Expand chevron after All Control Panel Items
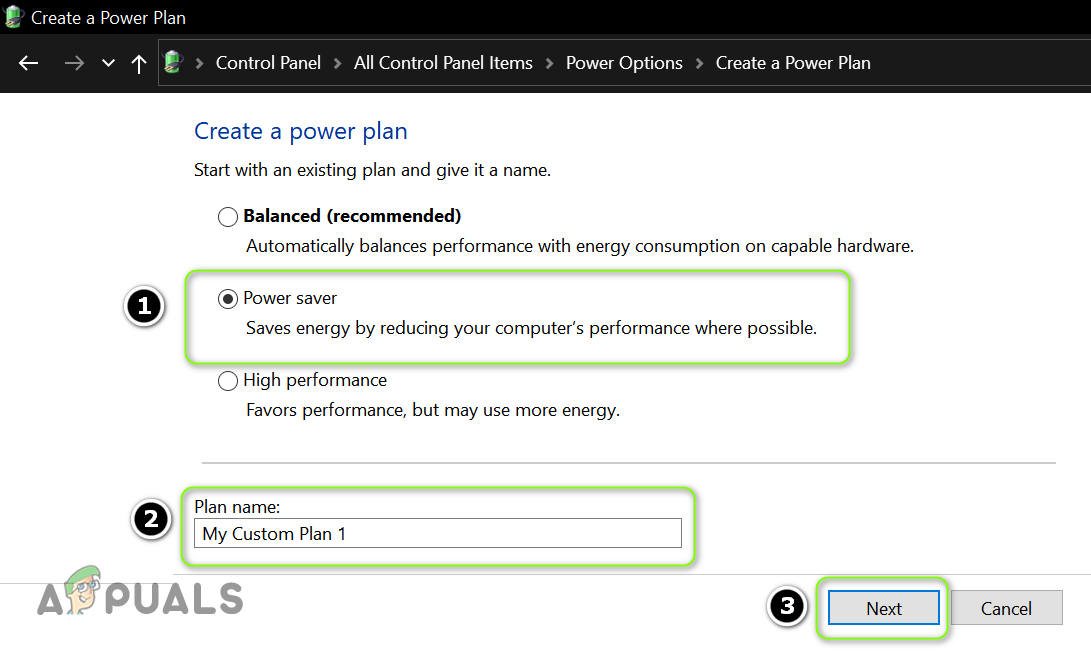The image size is (1091, 659). pyautogui.click(x=550, y=63)
